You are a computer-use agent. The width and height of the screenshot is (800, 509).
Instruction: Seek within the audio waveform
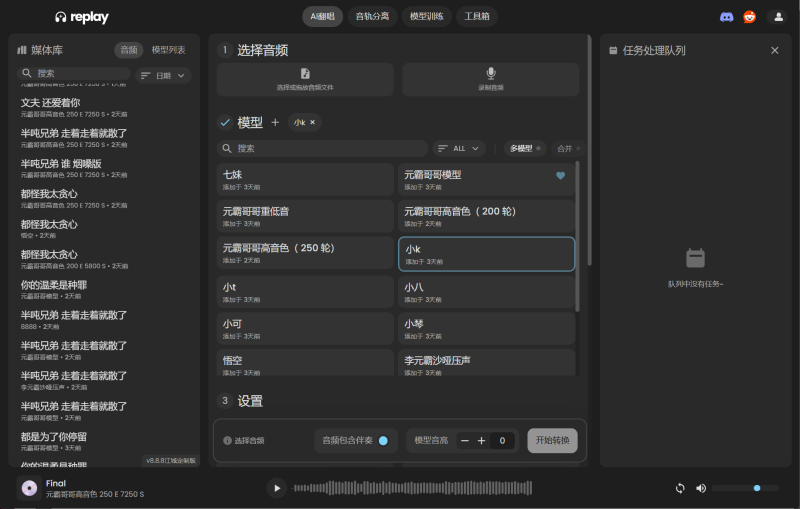(412, 488)
